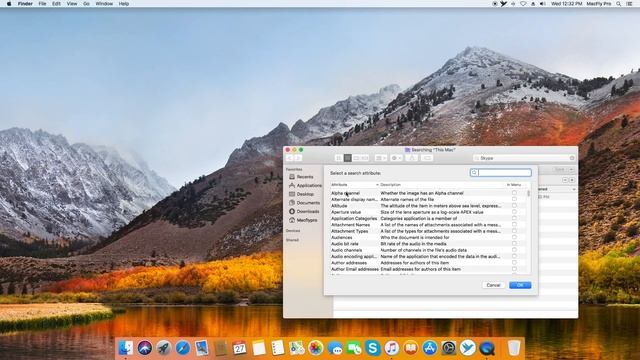Open Contacts book icon in Dock

[x=221, y=348]
